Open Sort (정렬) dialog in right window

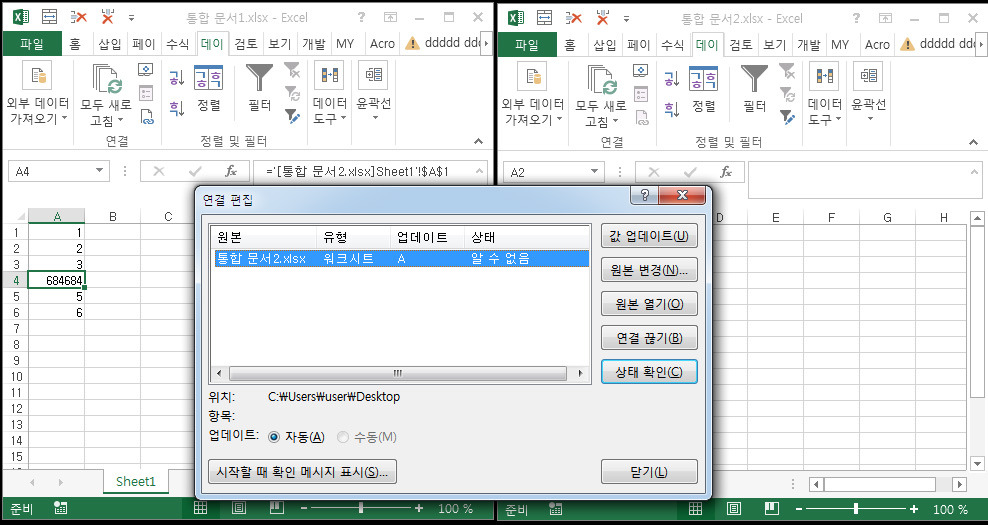703,89
